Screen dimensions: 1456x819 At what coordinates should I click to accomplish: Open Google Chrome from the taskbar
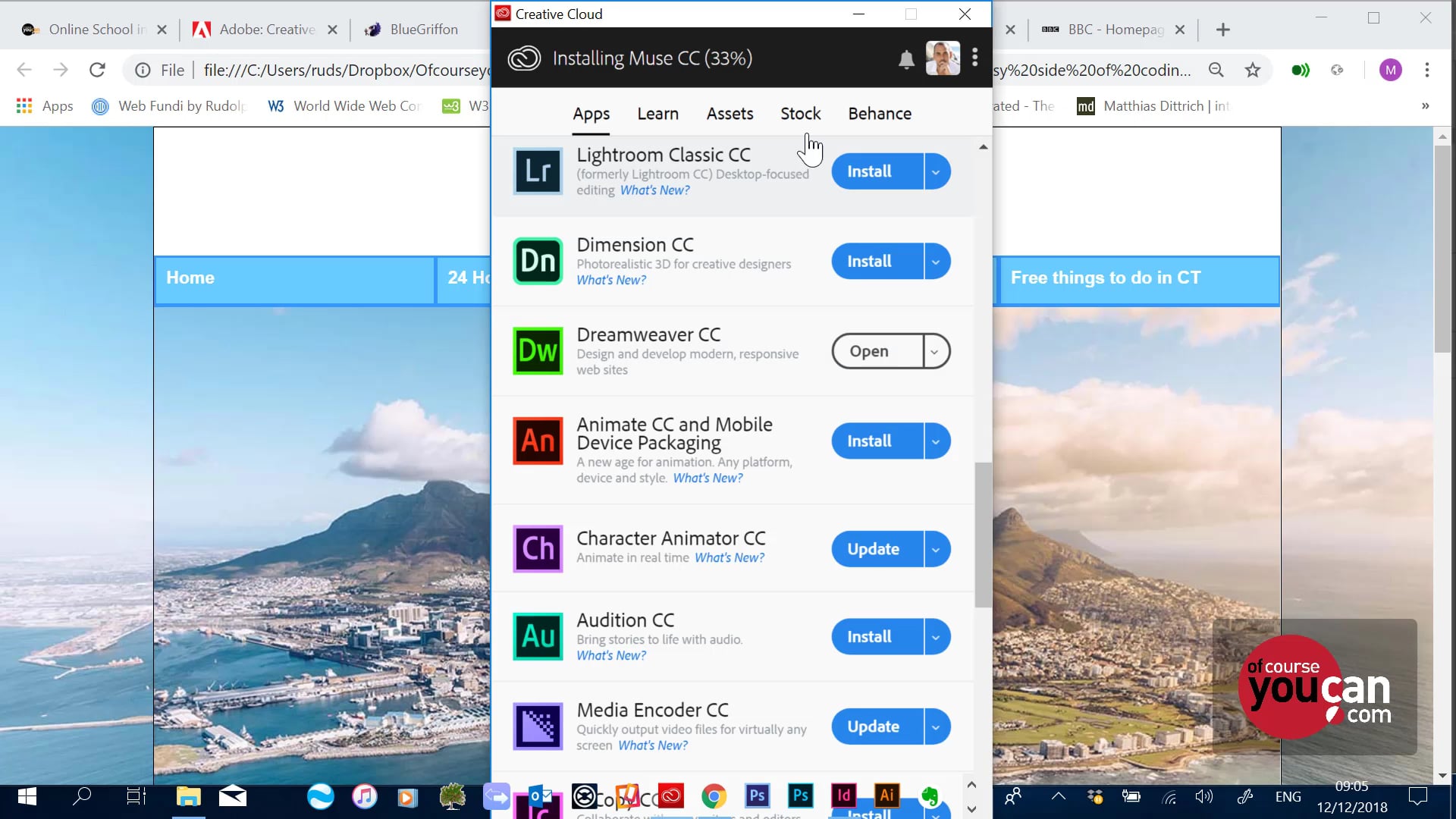coord(714,796)
